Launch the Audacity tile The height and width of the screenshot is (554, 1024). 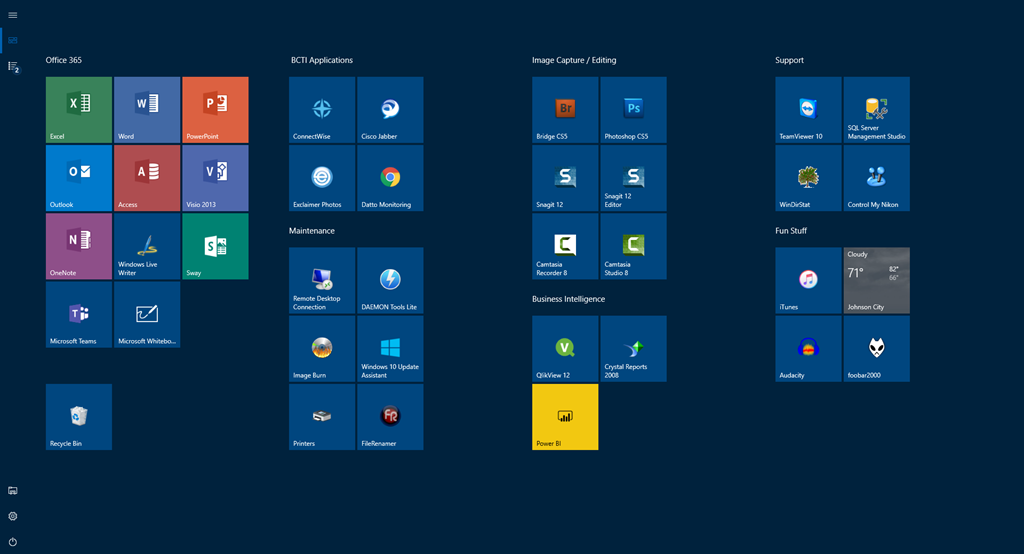point(808,349)
